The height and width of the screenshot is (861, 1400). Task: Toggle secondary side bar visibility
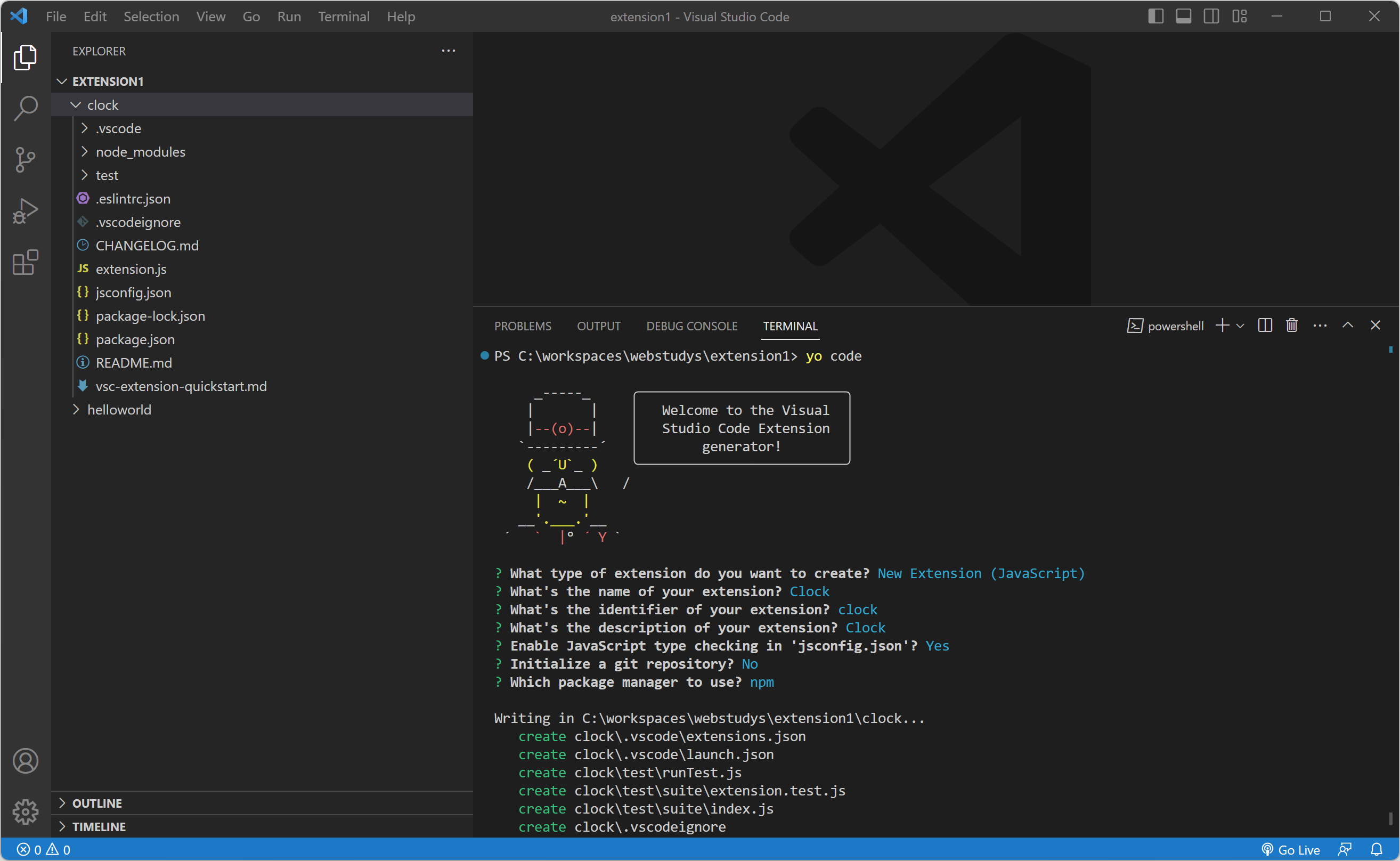point(1211,17)
